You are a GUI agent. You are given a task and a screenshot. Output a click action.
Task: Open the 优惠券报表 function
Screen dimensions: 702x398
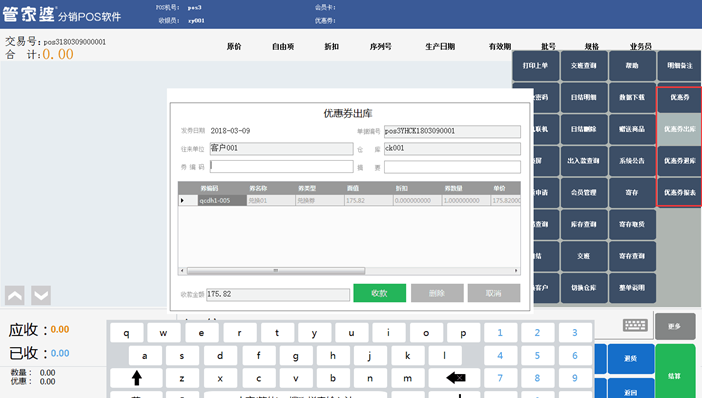(679, 193)
